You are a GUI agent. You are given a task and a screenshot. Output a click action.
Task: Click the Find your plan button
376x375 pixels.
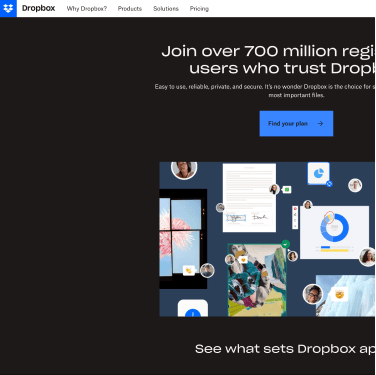coord(296,124)
